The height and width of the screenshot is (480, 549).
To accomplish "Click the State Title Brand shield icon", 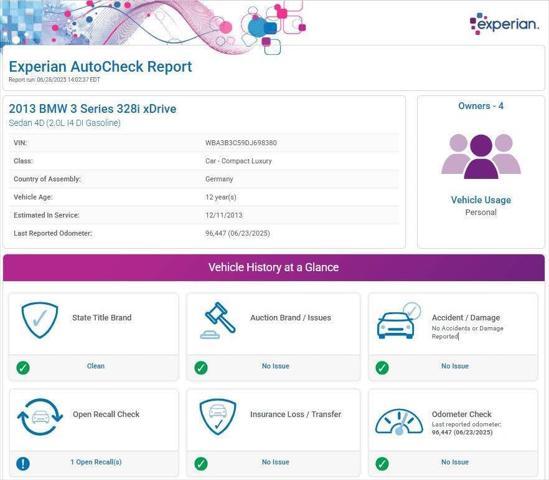I will point(40,320).
